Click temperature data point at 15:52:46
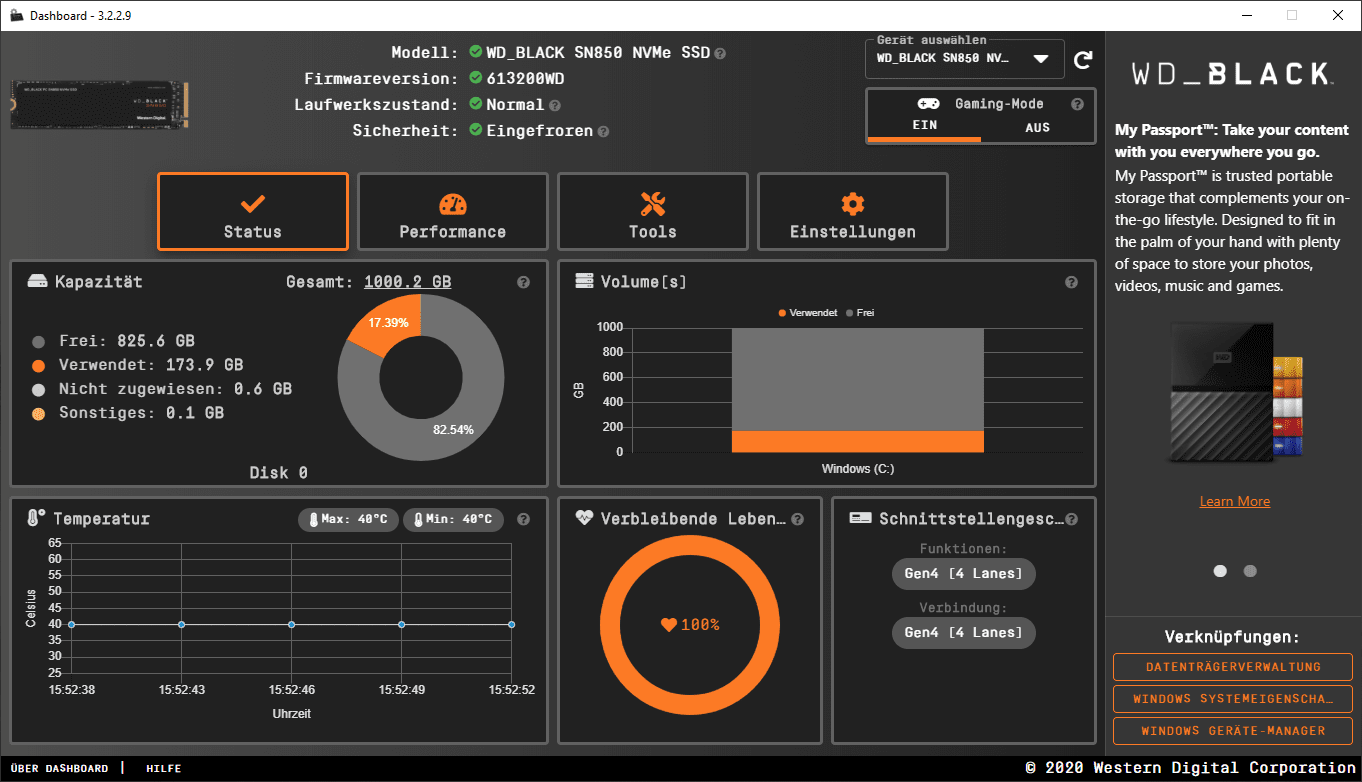 291,625
